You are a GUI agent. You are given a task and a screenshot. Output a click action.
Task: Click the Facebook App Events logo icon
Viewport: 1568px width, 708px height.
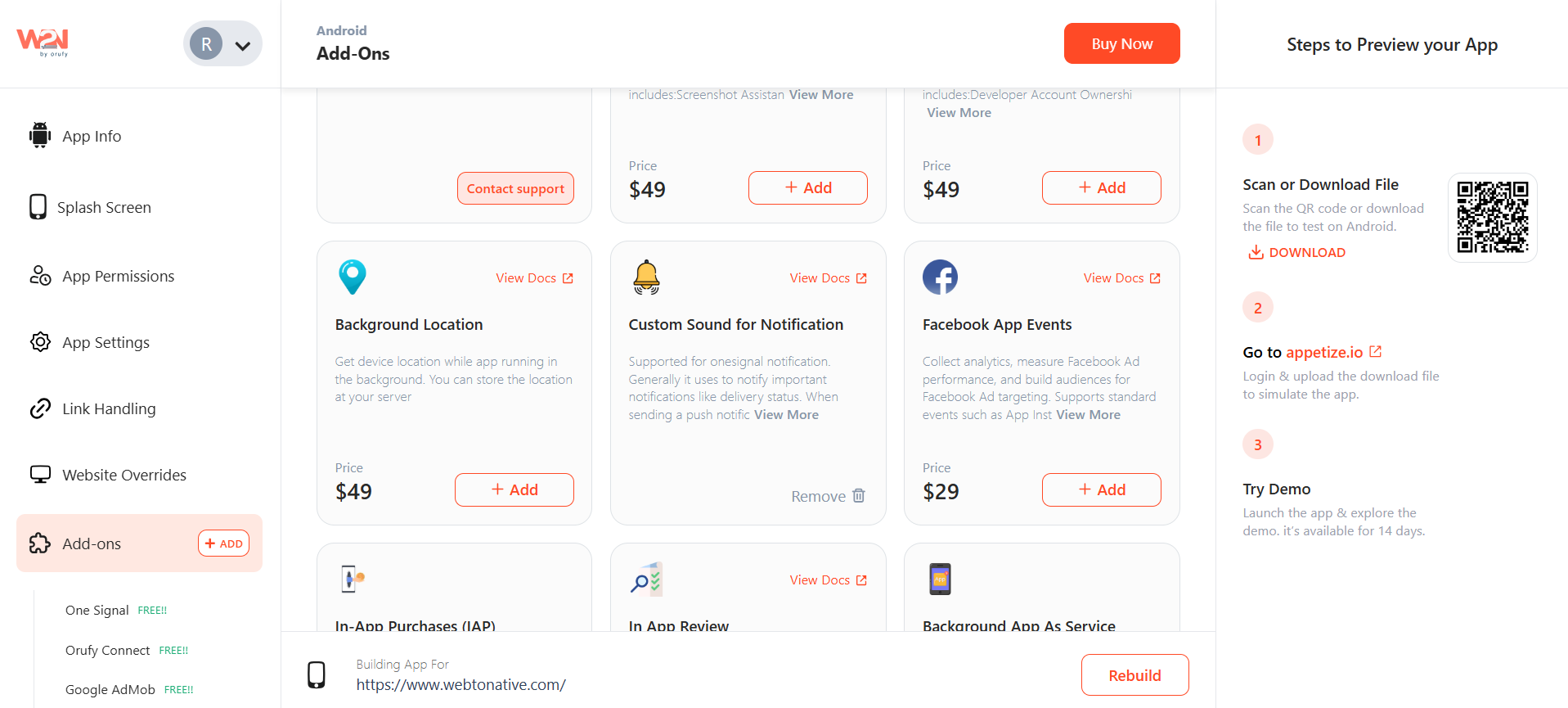(940, 277)
